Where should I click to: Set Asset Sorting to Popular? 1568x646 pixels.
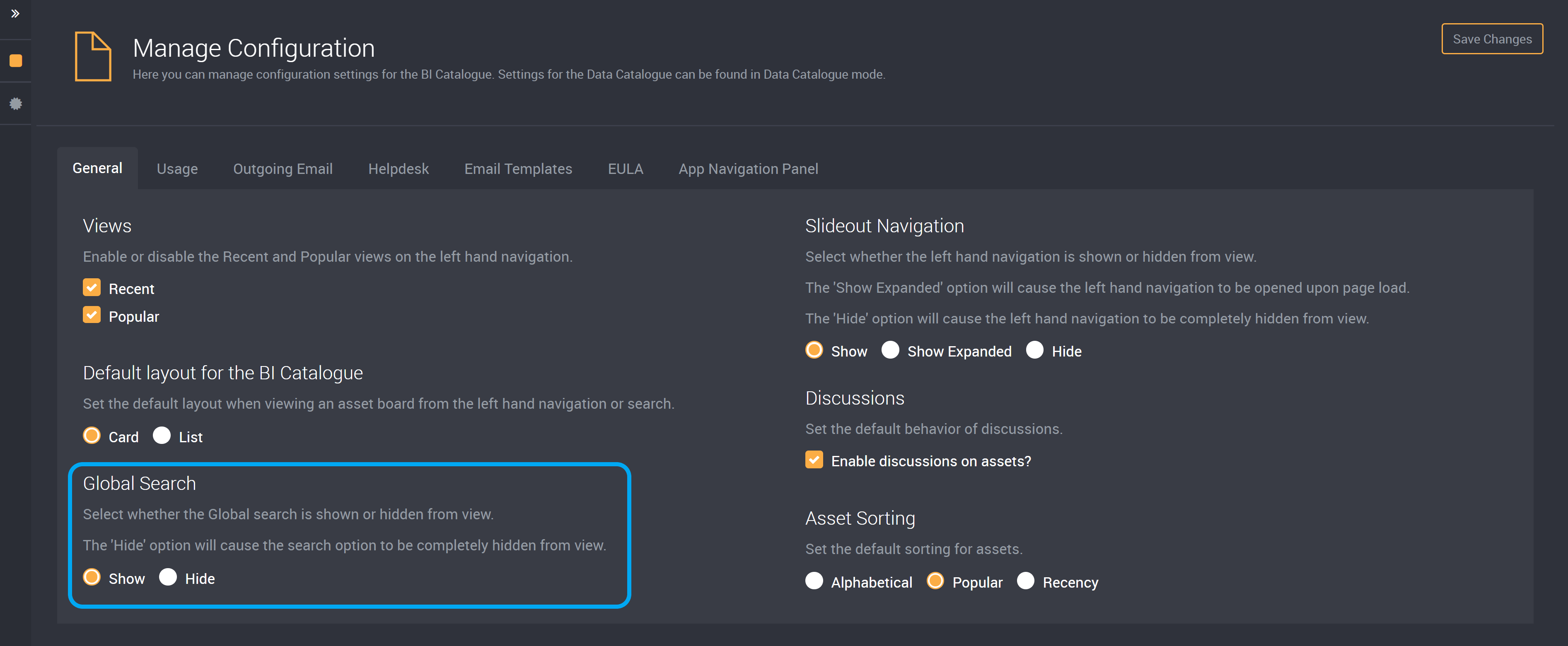[x=935, y=581]
